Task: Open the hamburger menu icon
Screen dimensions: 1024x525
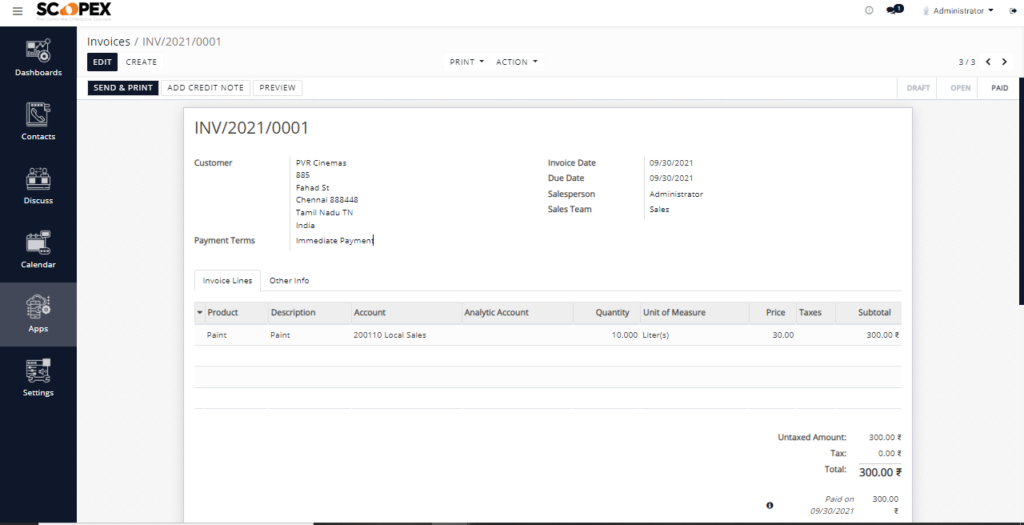Action: point(18,11)
